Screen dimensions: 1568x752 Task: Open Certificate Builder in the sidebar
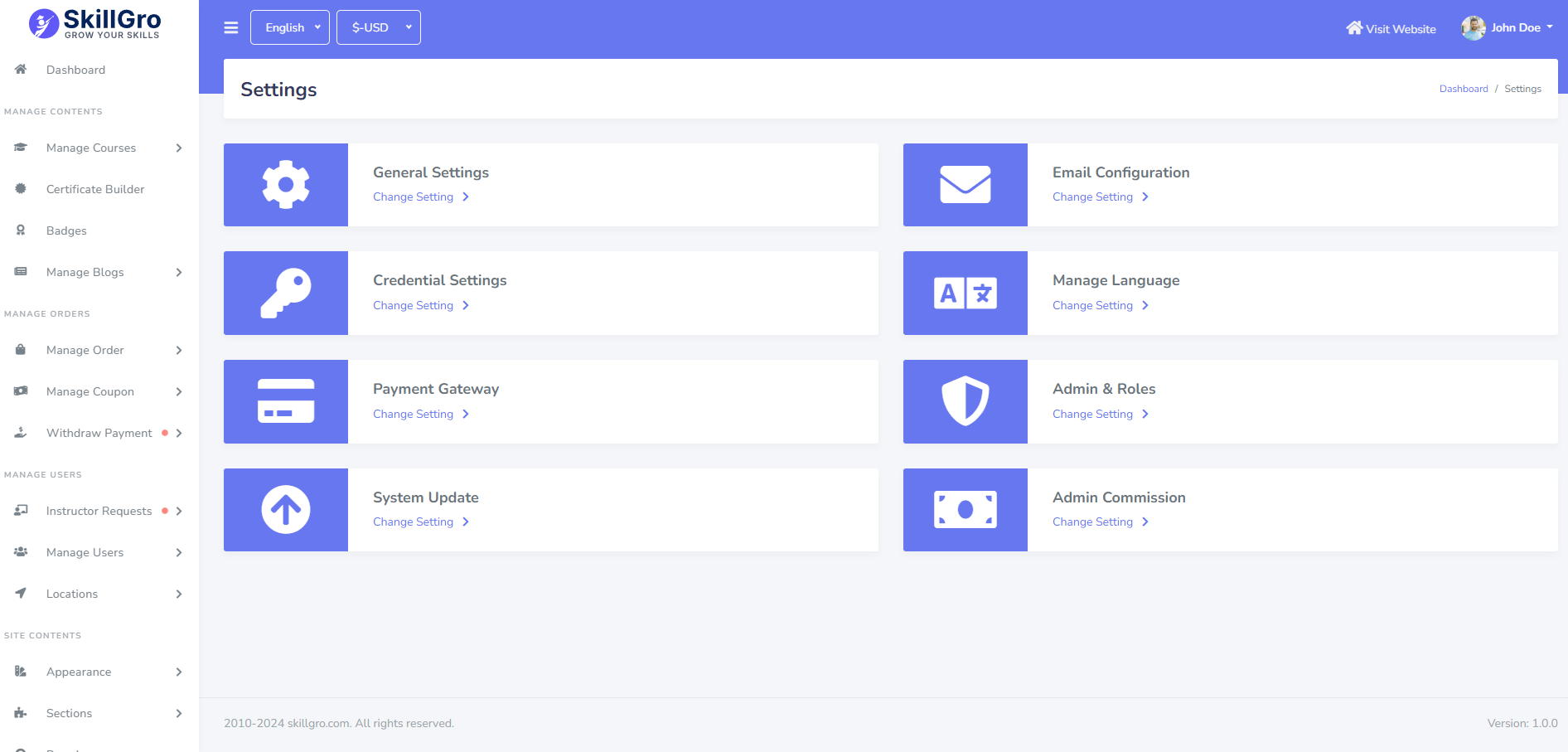(x=94, y=189)
